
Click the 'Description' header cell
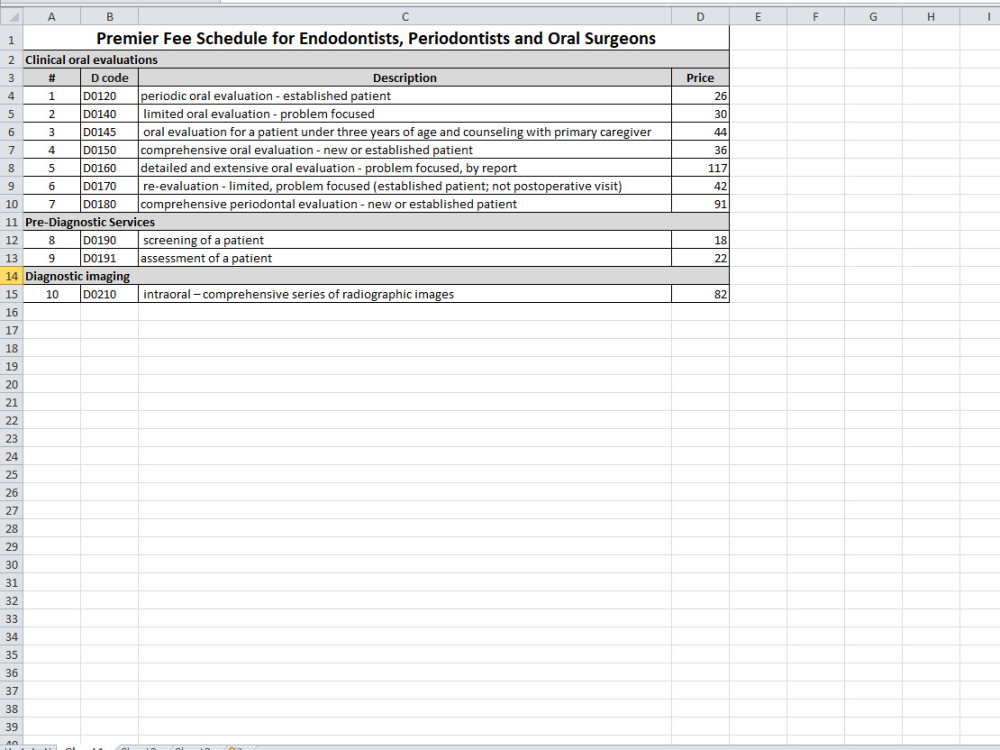click(405, 78)
